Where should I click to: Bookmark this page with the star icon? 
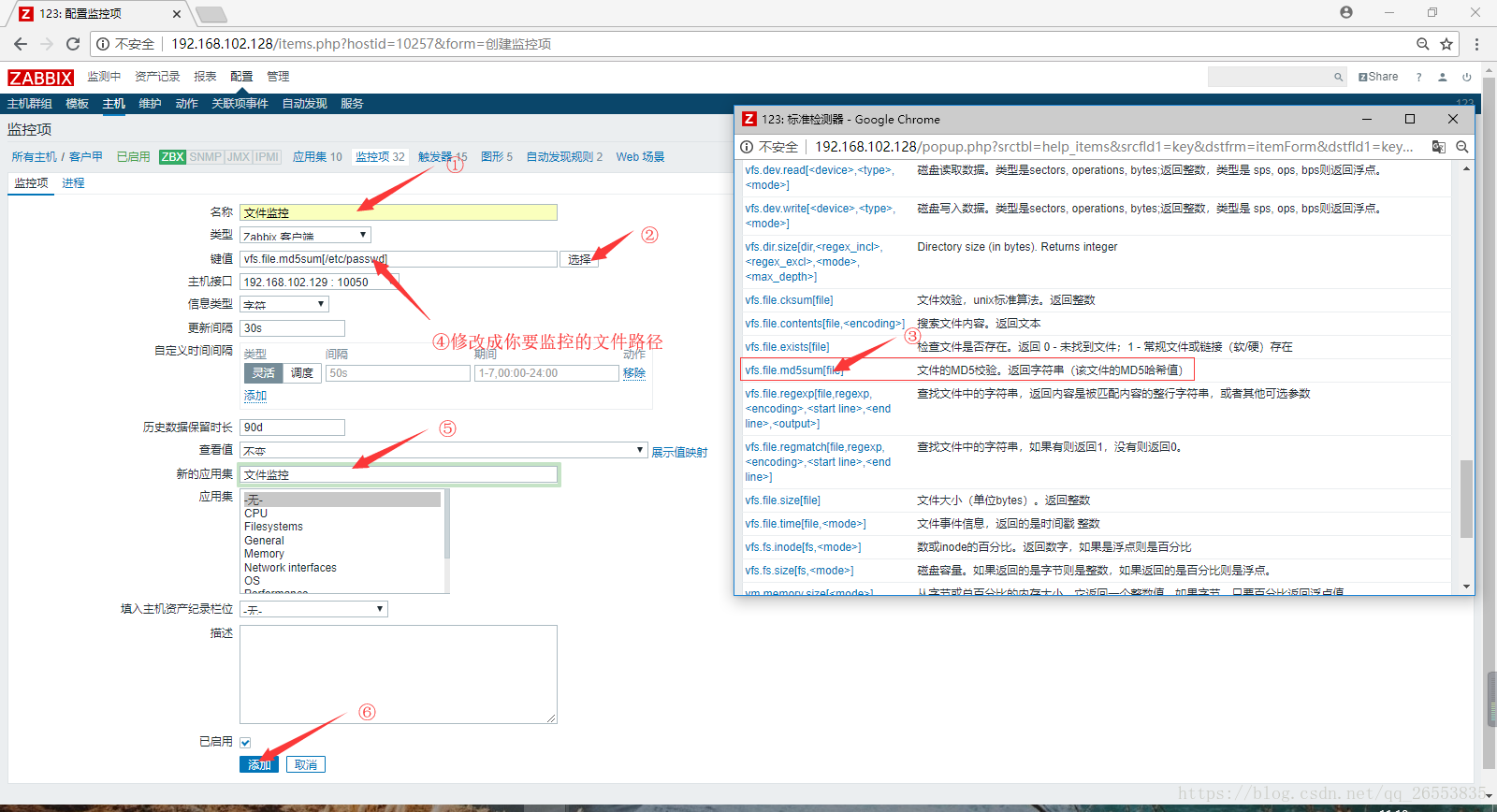click(x=1446, y=44)
